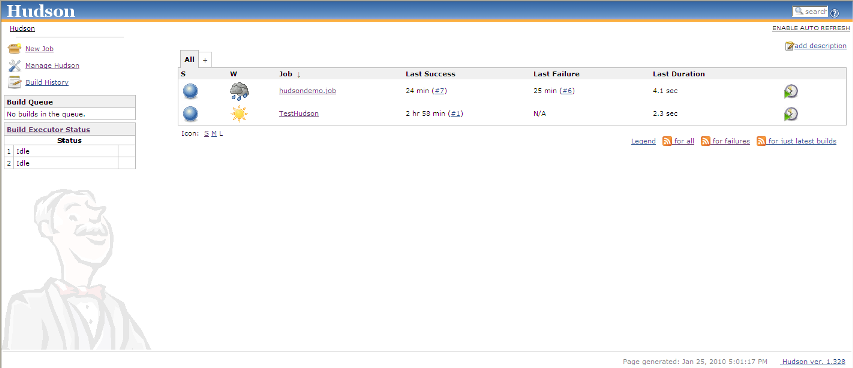Click the search help question mark icon
The image size is (853, 368).
click(x=835, y=13)
